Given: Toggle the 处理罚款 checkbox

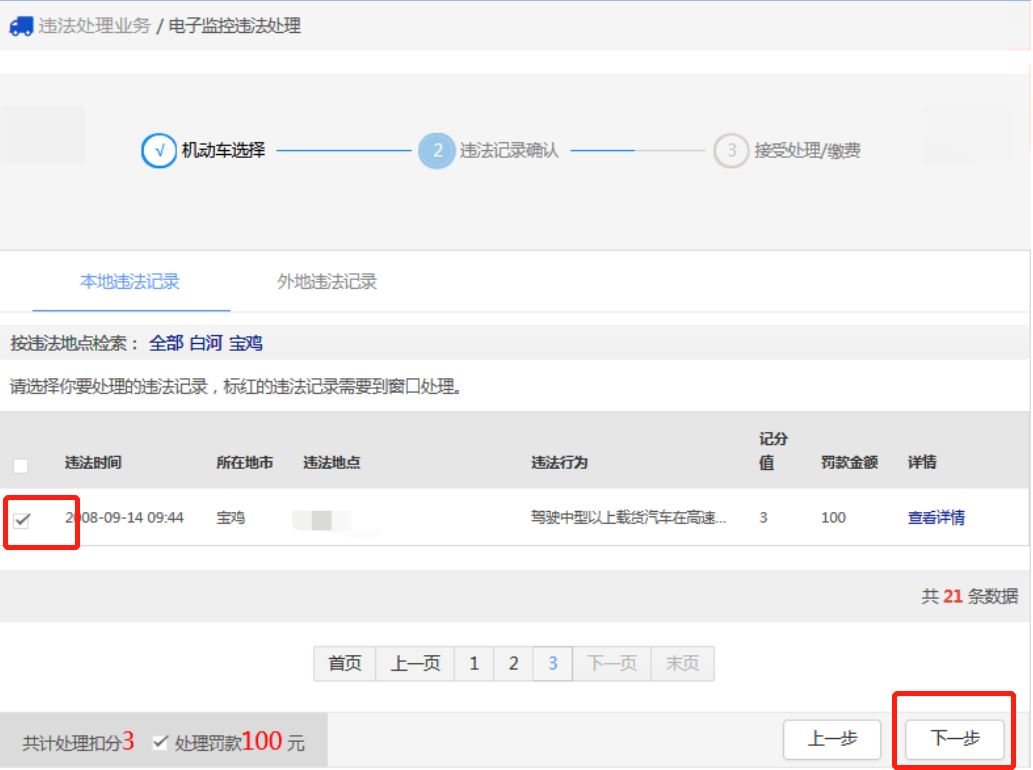Looking at the screenshot, I should (x=160, y=742).
